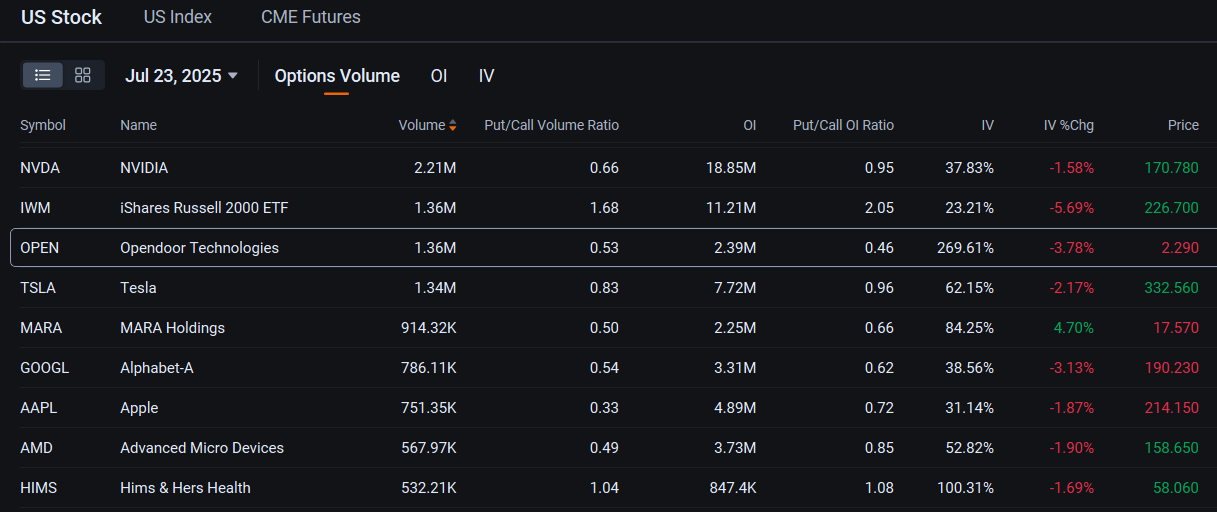Switch to list view layout
The image size is (1217, 512).
[x=43, y=75]
